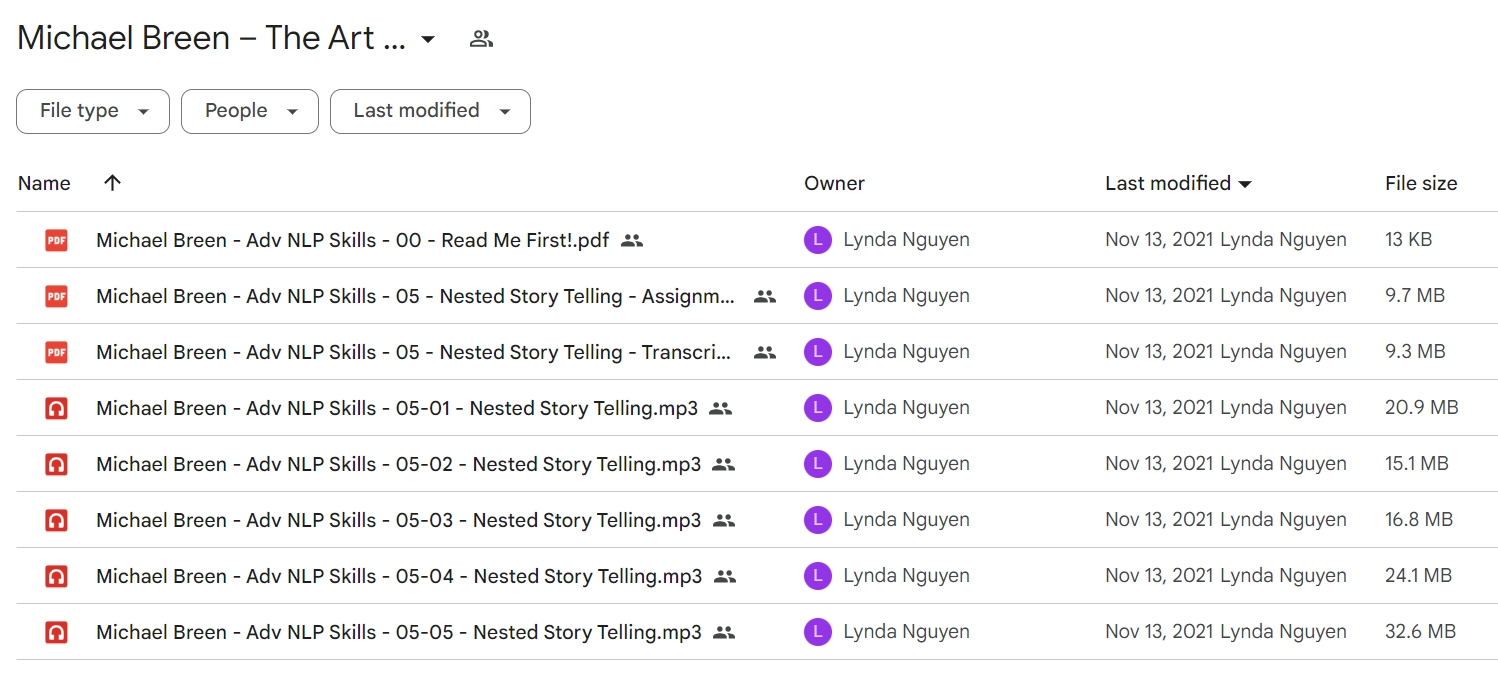Select the 05 - Nested Story Telling - Transcri… file
The height and width of the screenshot is (675, 1498).
point(415,352)
